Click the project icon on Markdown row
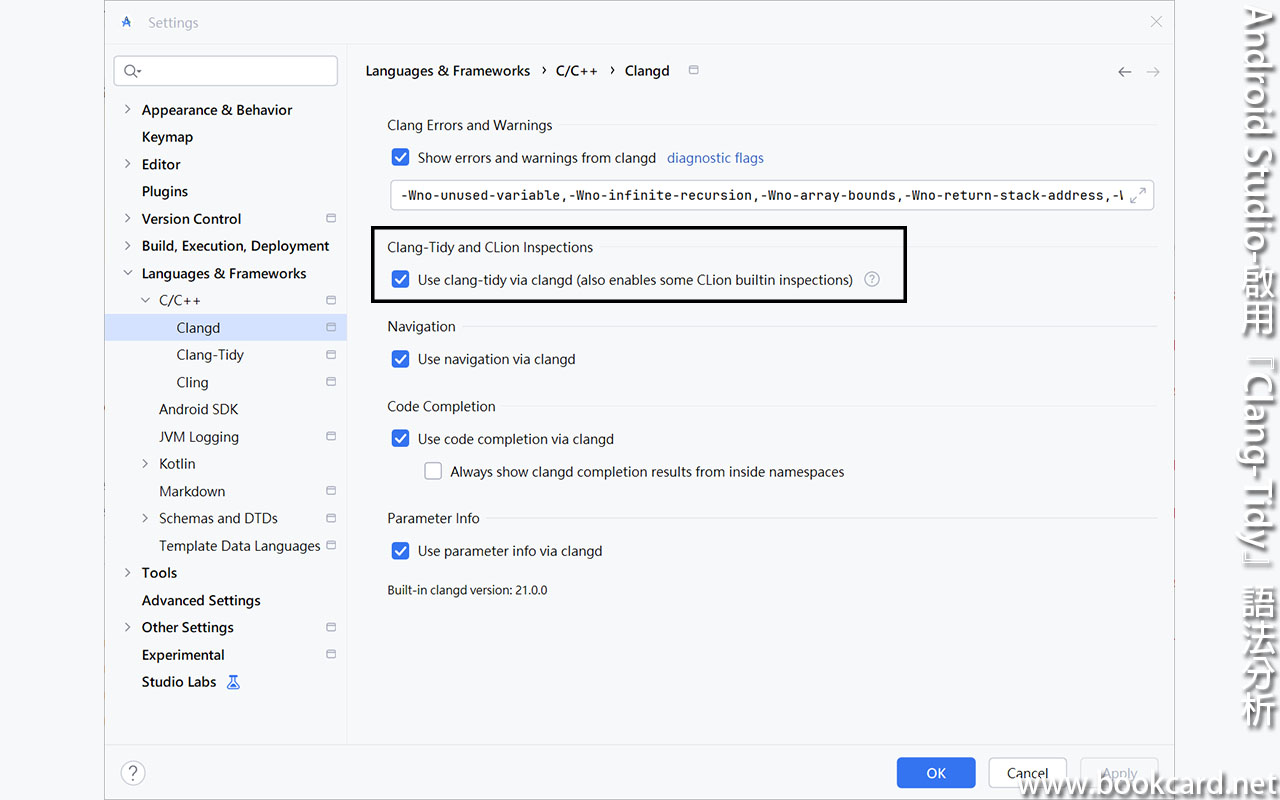Screen dimensions: 1280x800 click(331, 491)
